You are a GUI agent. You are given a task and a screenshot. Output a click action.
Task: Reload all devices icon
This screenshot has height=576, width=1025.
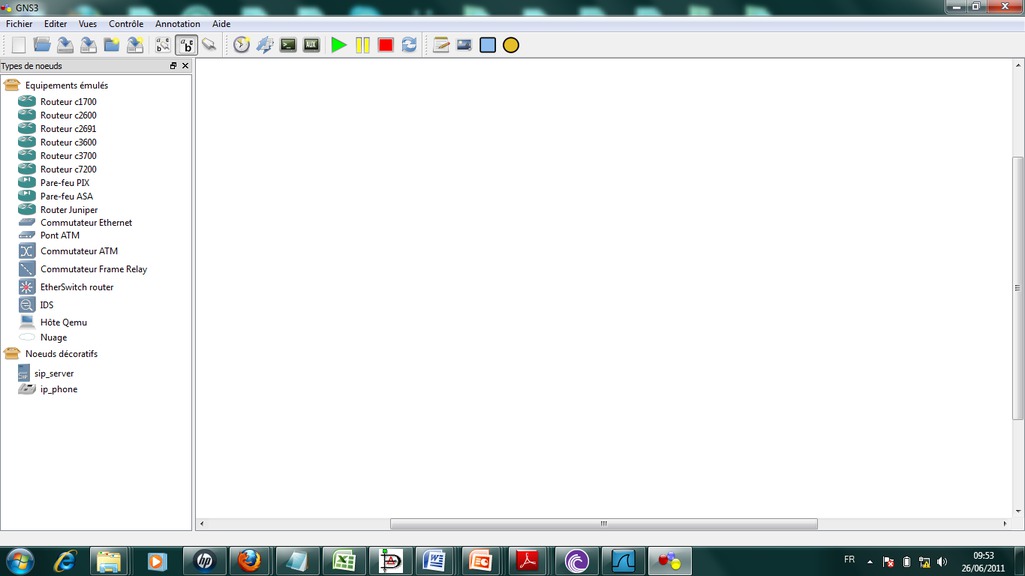pyautogui.click(x=409, y=45)
